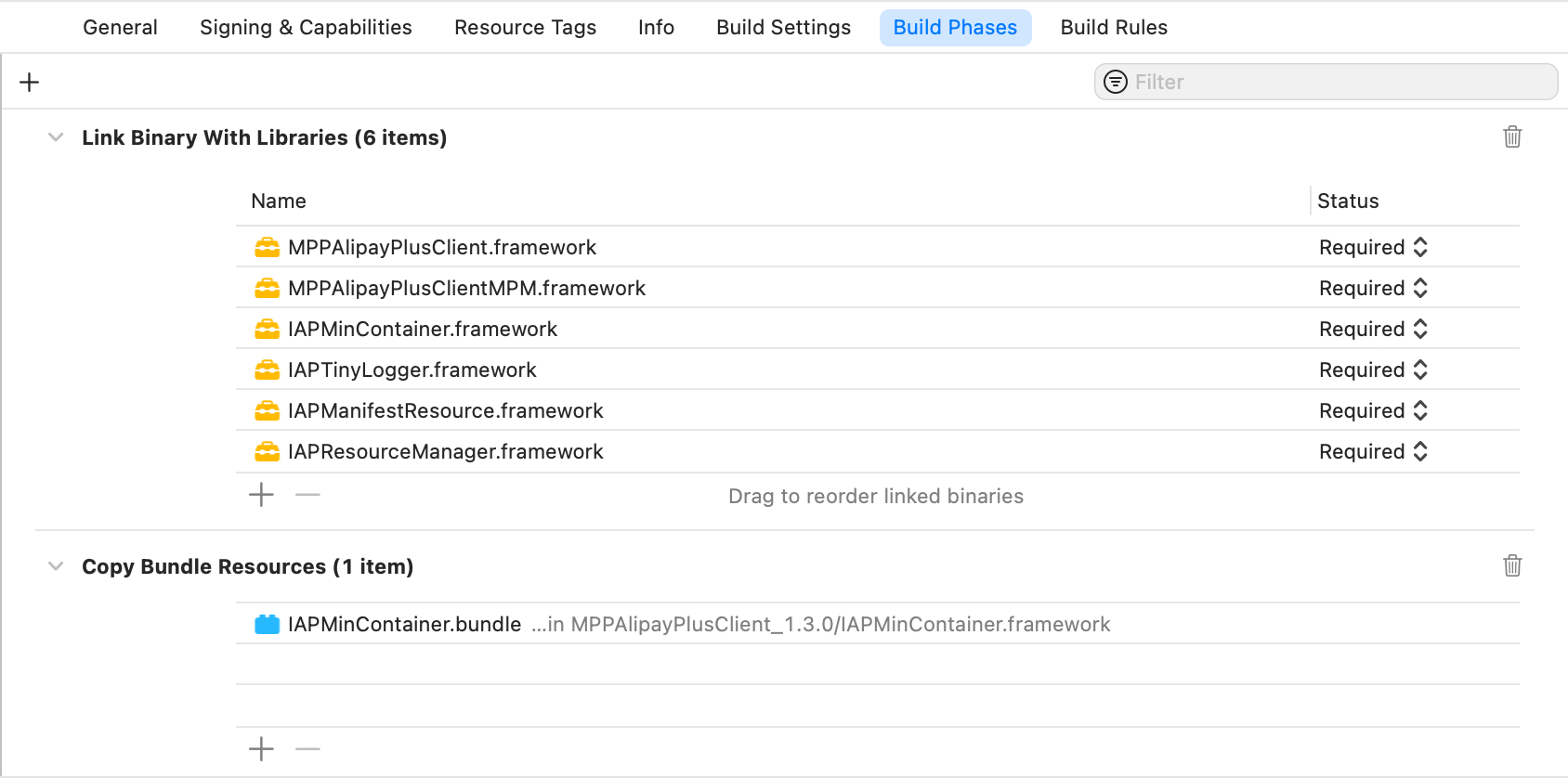
Task: Open the Signing & Capabilities tab
Action: [306, 28]
